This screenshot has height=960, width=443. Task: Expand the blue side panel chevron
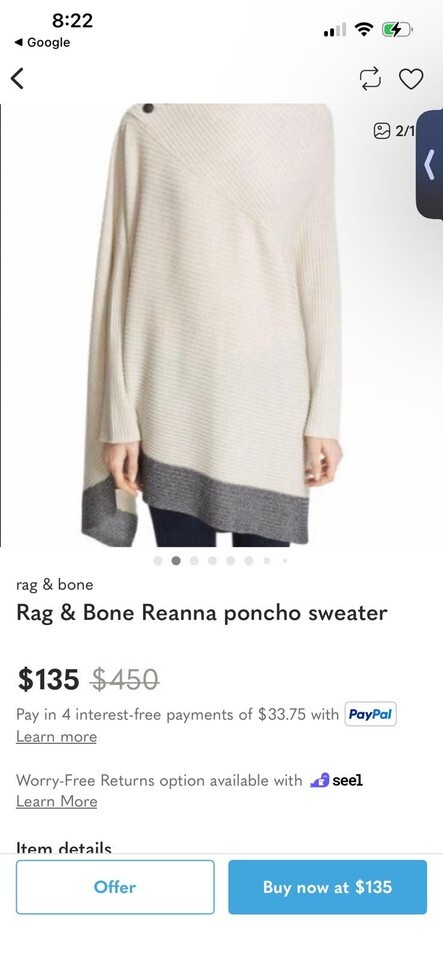tap(430, 163)
